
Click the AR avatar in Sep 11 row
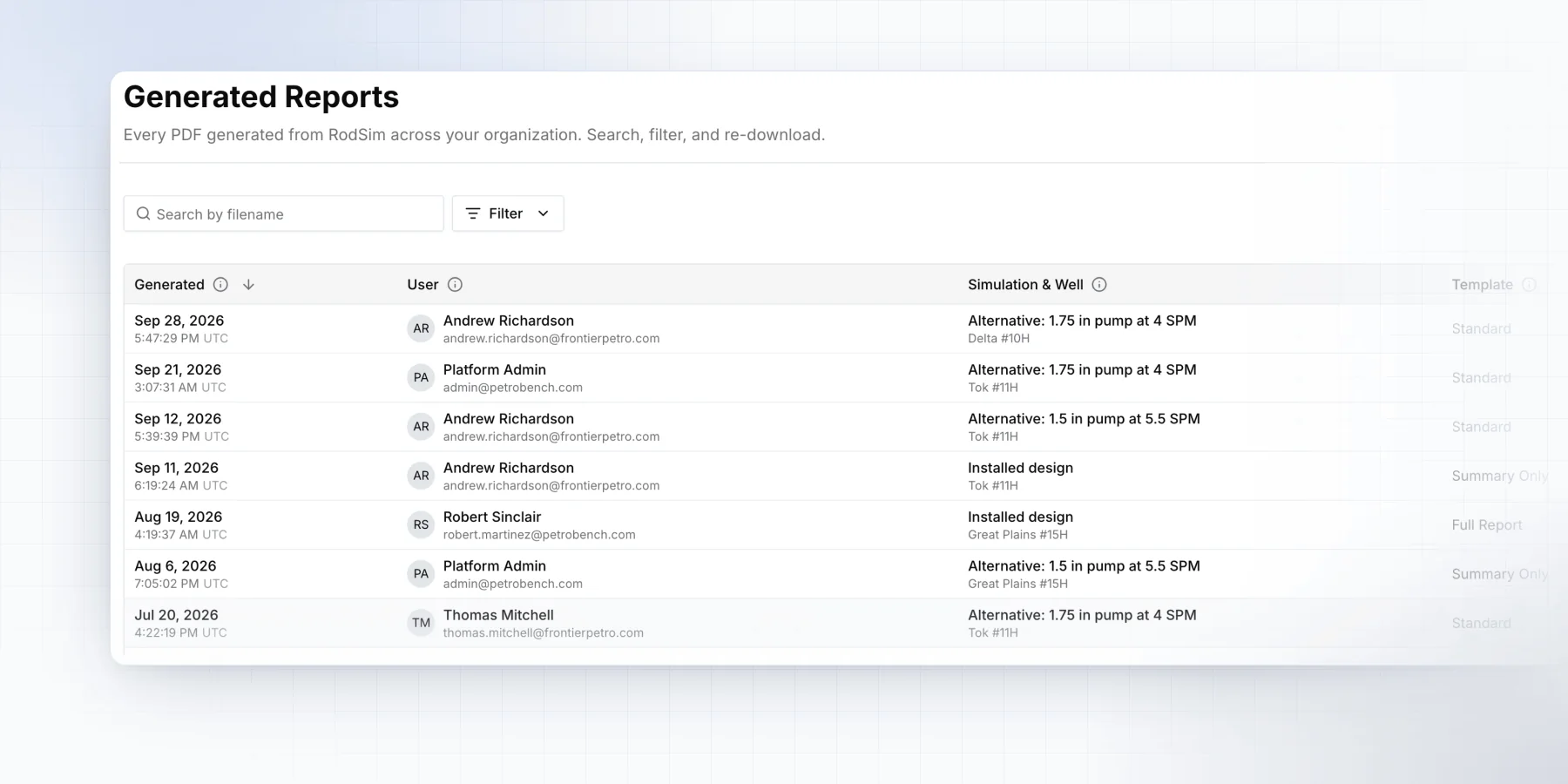421,476
